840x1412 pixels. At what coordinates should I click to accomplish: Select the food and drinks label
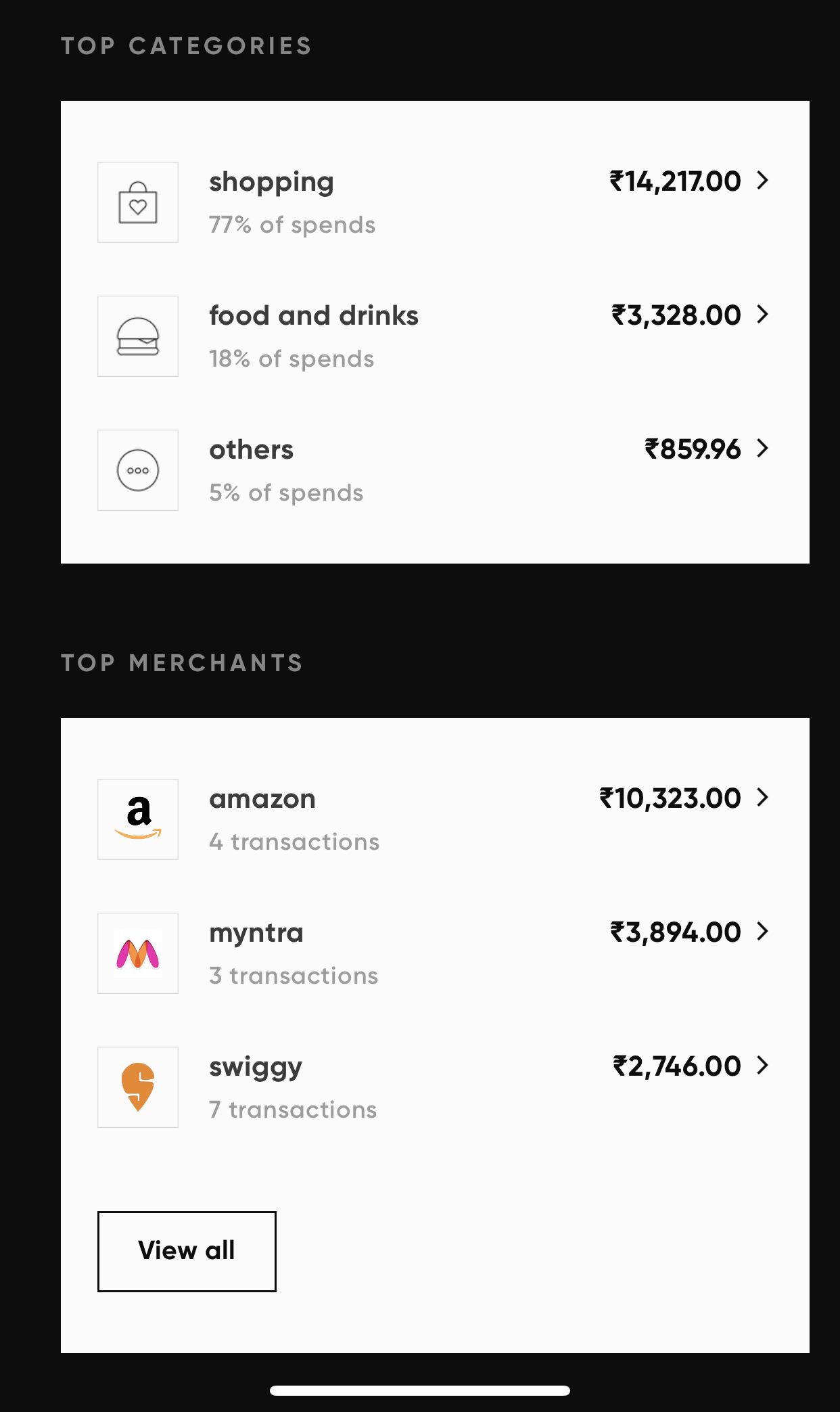(314, 315)
